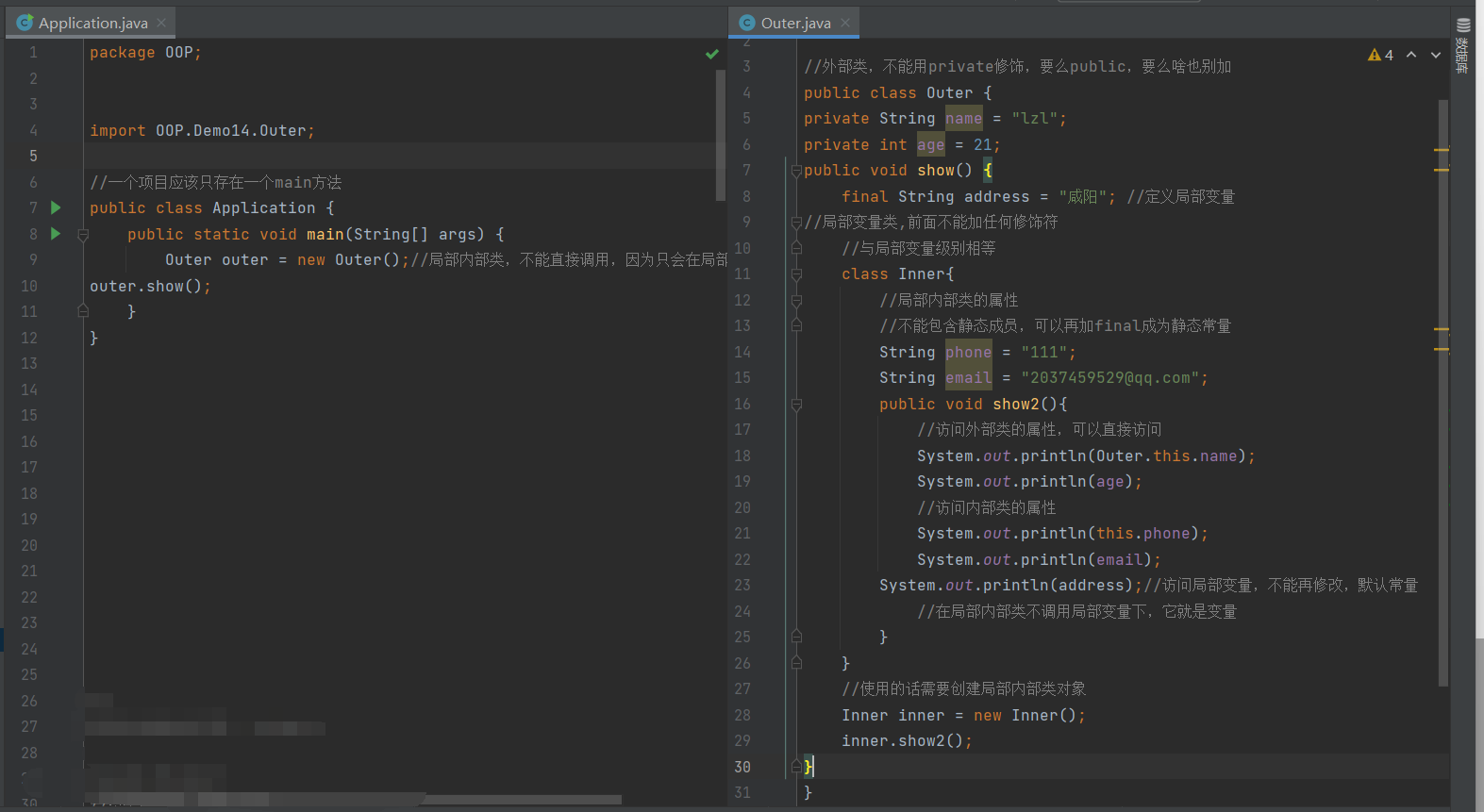Viewport: 1484px width, 812px height.
Task: Click the second yellow warning stripe mark
Action: pyautogui.click(x=1442, y=170)
